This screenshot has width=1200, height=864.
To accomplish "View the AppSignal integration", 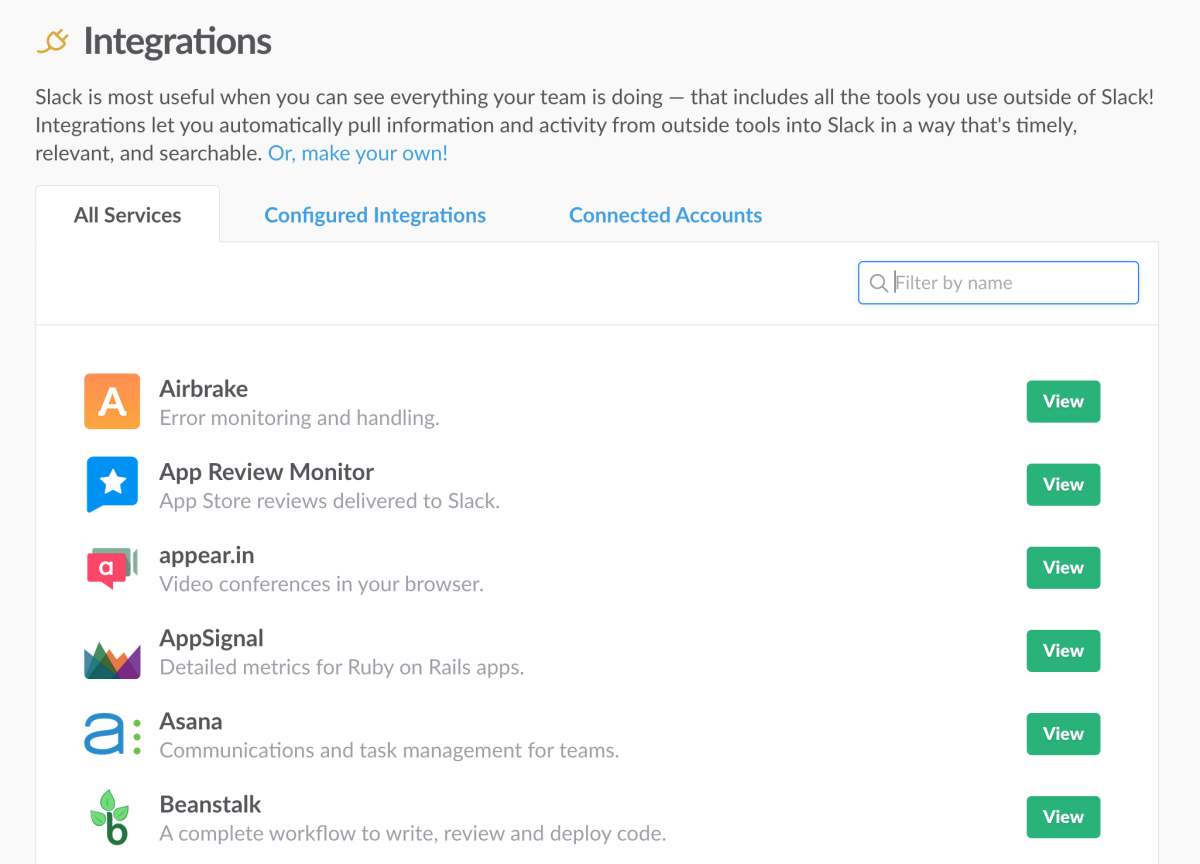I will pyautogui.click(x=1063, y=650).
